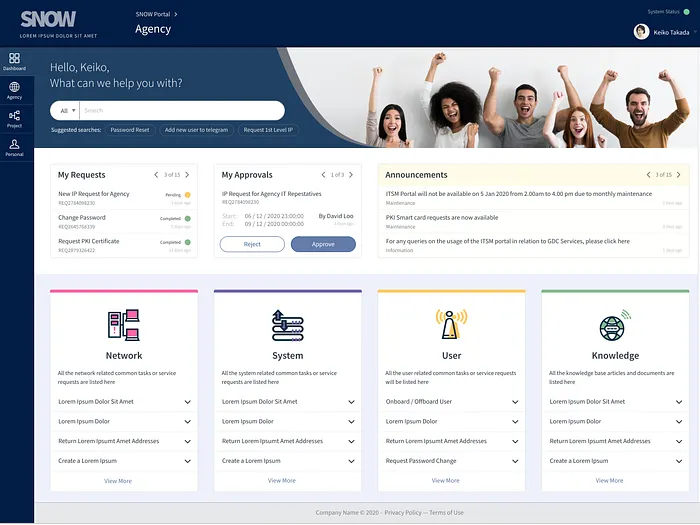The image size is (700, 525).
Task: Click View More in Network card
Action: click(118, 481)
